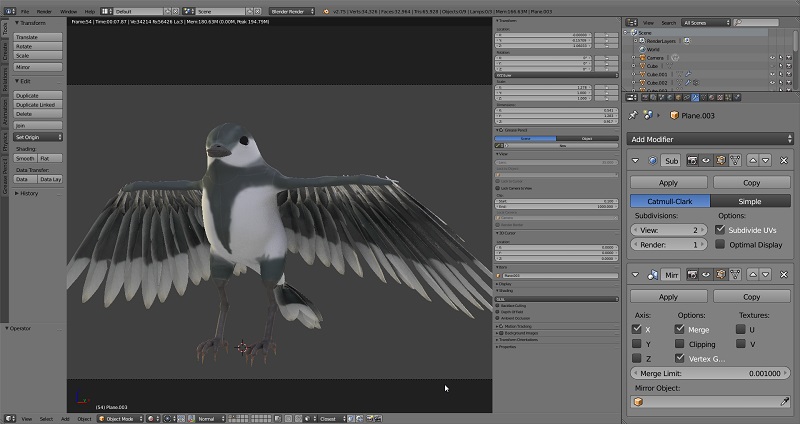Remove the Subsurf modifier with its X
This screenshot has width=800, height=424.
coord(784,160)
